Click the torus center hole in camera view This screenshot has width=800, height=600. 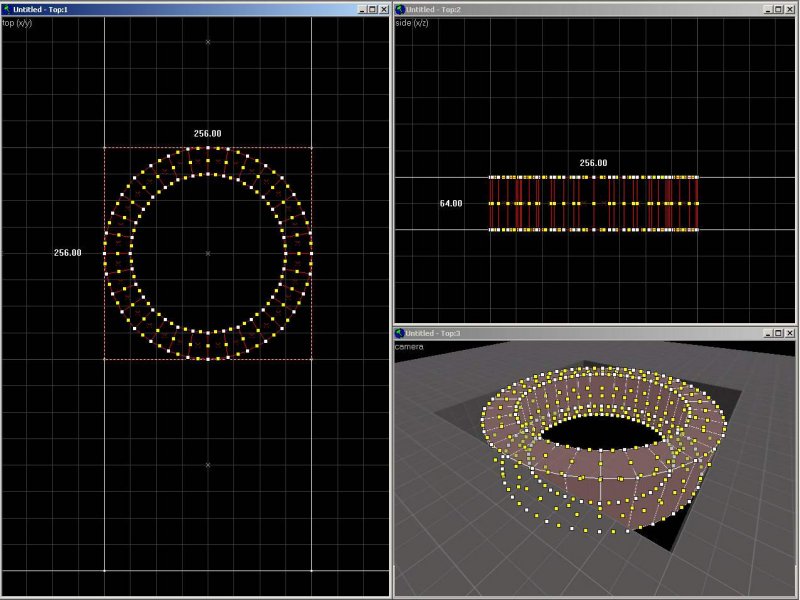[600, 430]
